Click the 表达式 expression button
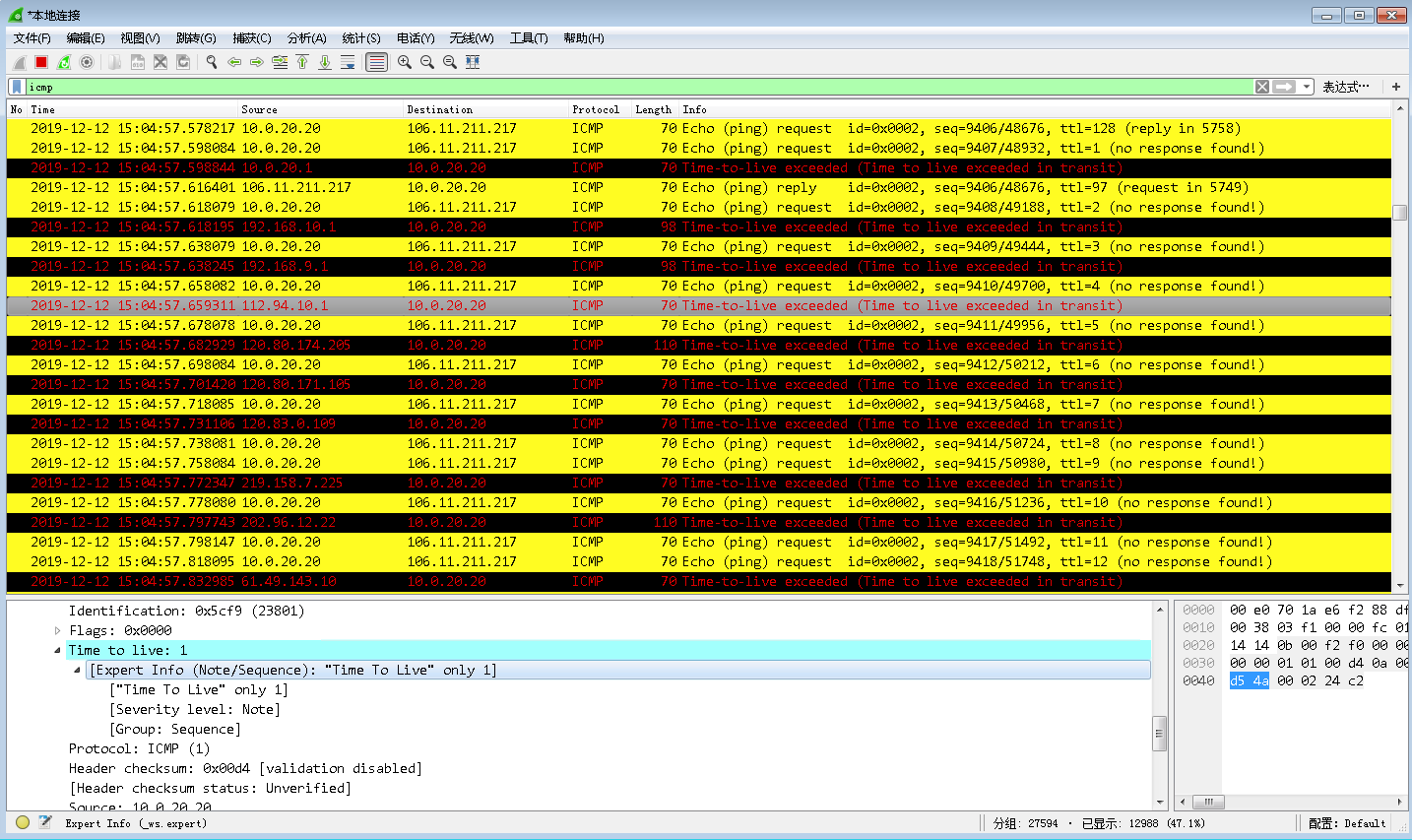Image resolution: width=1412 pixels, height=840 pixels. point(1345,87)
